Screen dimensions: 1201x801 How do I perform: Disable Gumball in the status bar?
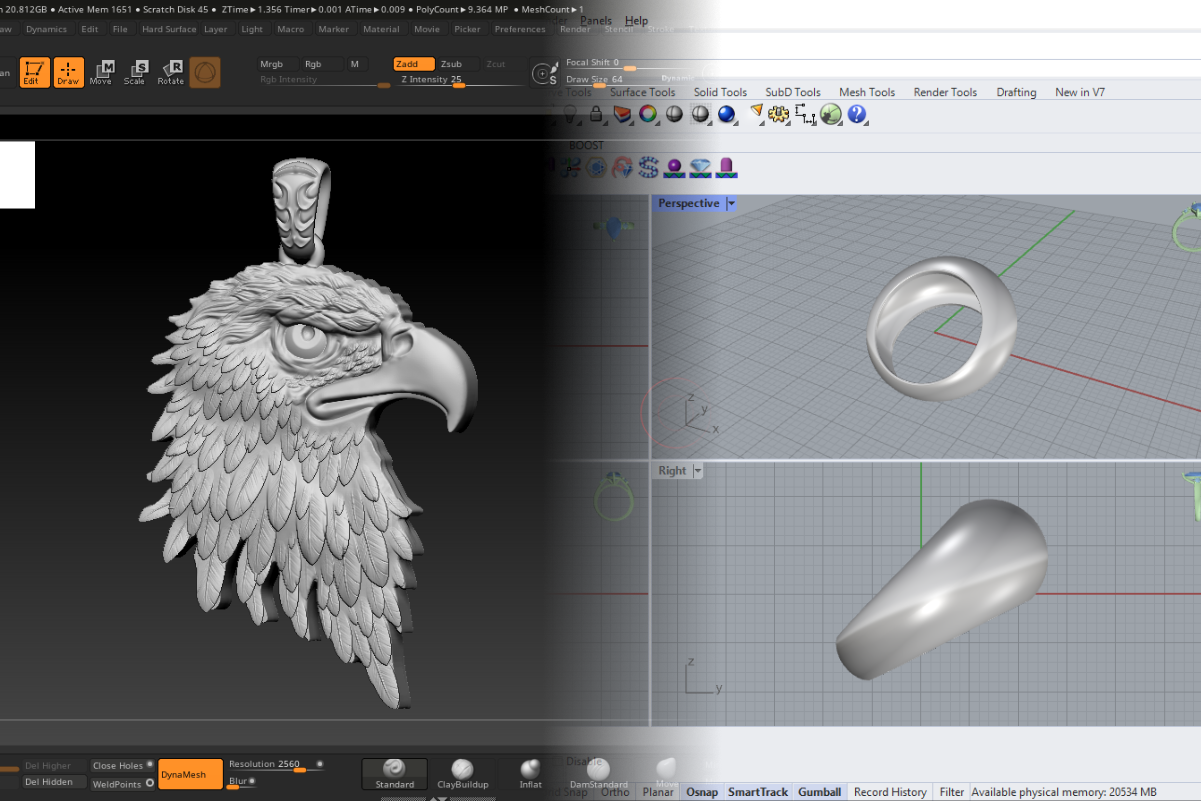pyautogui.click(x=819, y=792)
